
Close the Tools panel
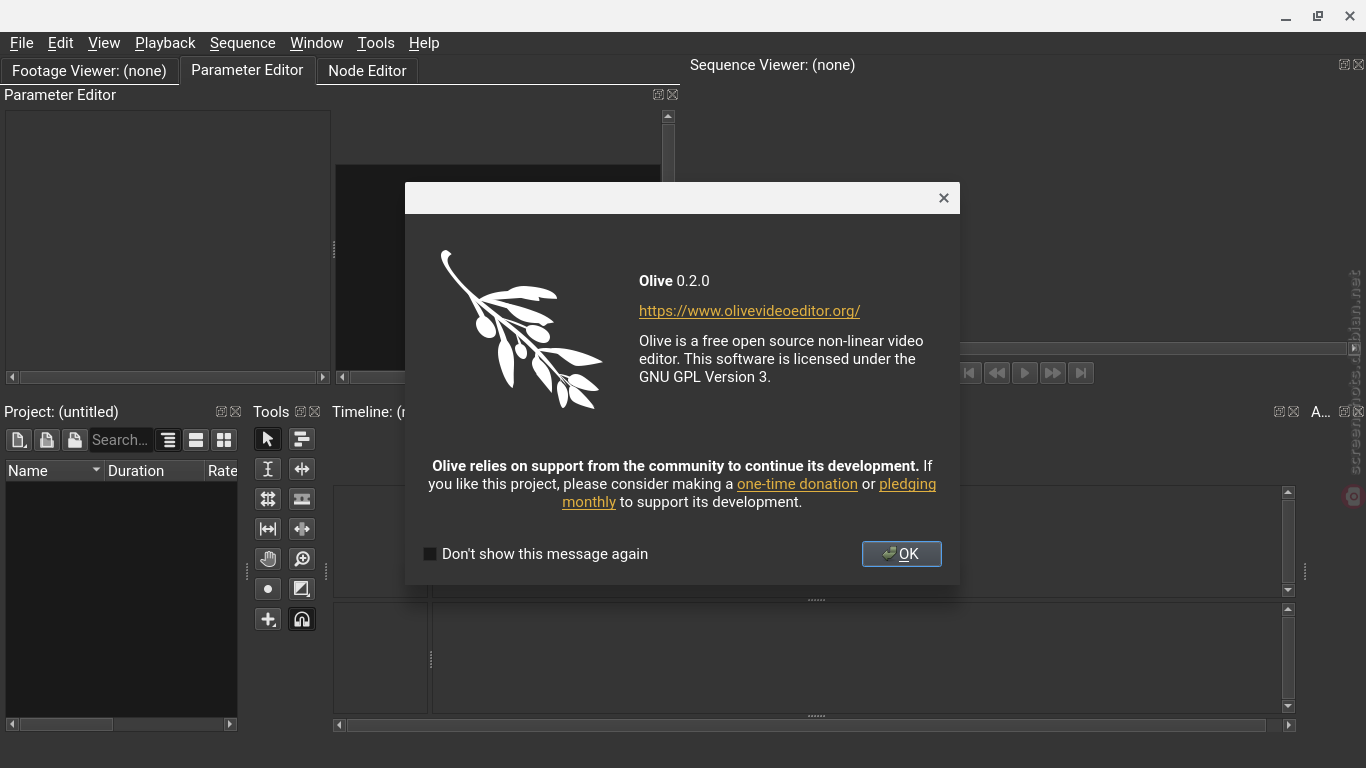tap(314, 412)
